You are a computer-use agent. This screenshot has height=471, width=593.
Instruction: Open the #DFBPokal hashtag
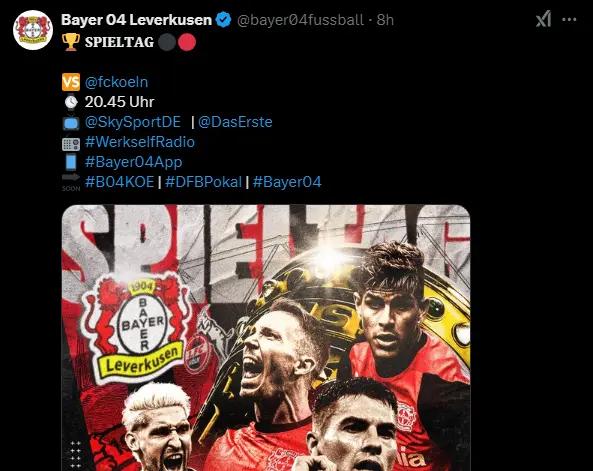pos(203,182)
